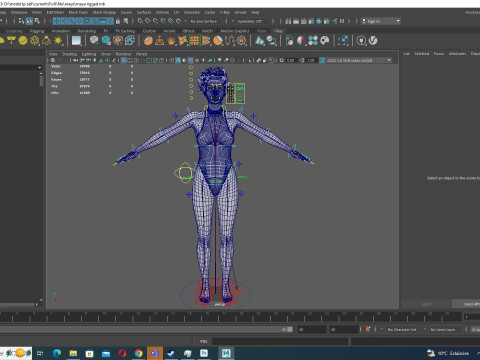The height and width of the screenshot is (360, 480).
Task: Click the orange fur shelf icon
Action: click(171, 41)
